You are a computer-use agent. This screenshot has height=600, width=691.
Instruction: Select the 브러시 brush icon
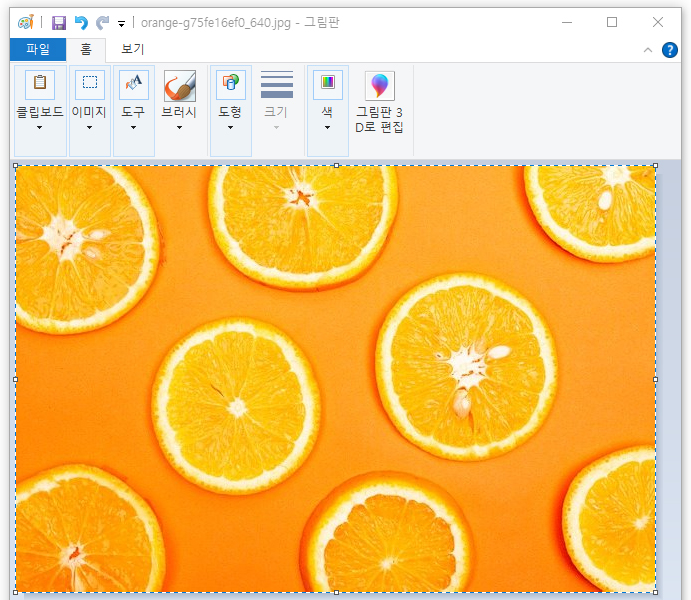(180, 85)
